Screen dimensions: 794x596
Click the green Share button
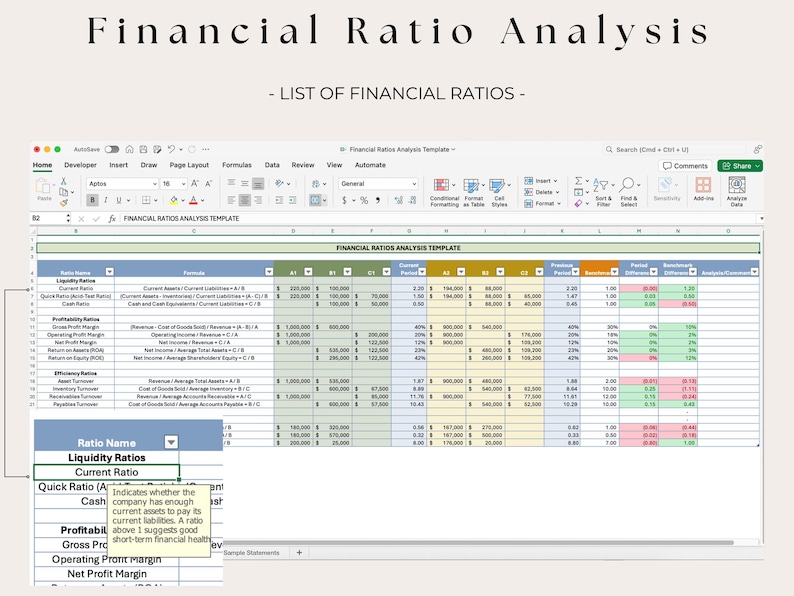(x=740, y=166)
